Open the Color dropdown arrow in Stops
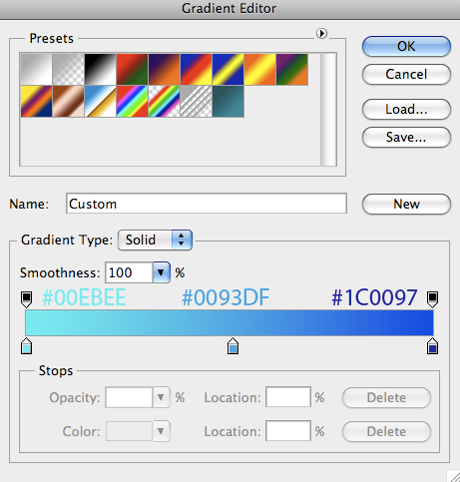Viewport: 460px width, 482px height. tap(161, 431)
